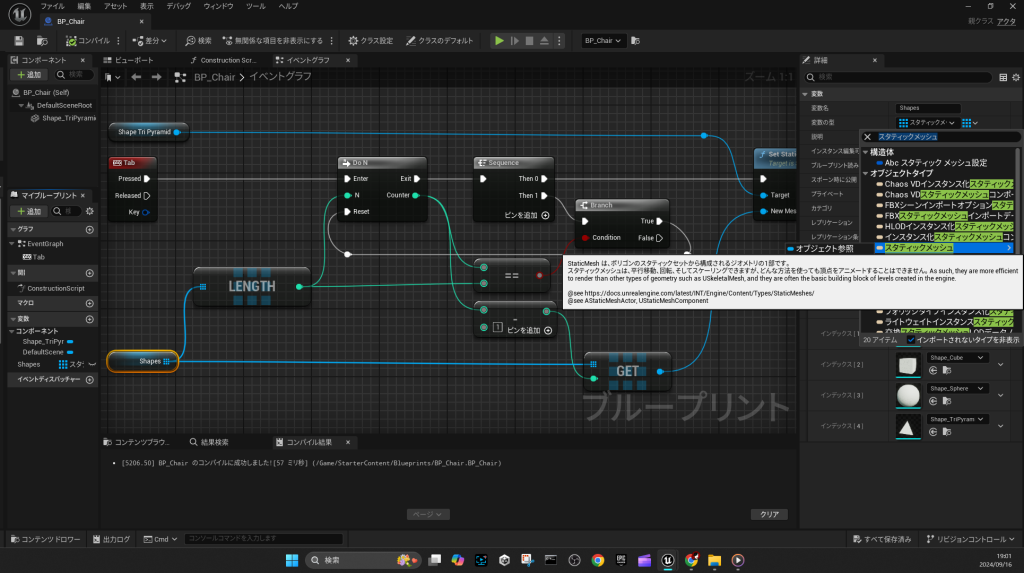Image resolution: width=1024 pixels, height=573 pixels.
Task: Open the Debug menu
Action: (x=178, y=6)
